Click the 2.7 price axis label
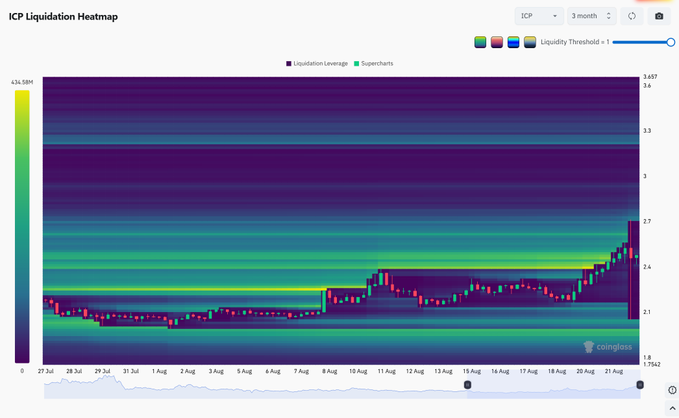Viewport: 679px width, 418px height. point(647,221)
